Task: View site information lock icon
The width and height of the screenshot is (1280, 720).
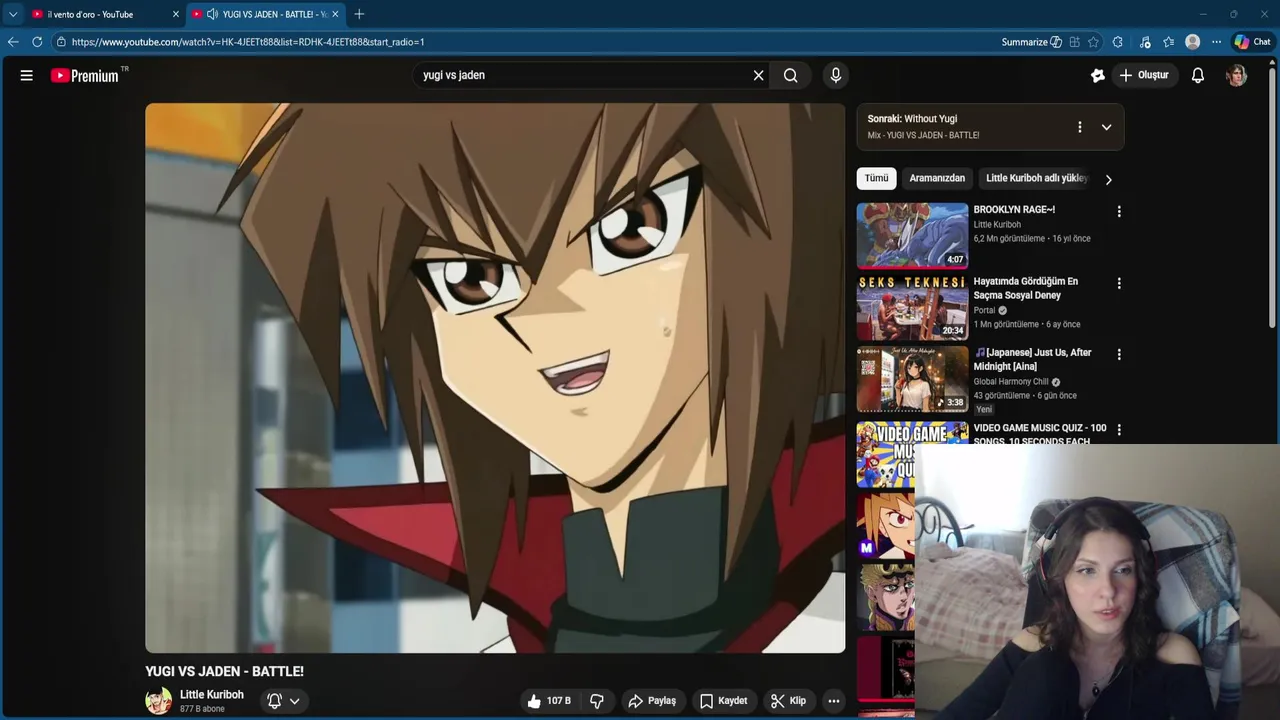Action: [61, 42]
